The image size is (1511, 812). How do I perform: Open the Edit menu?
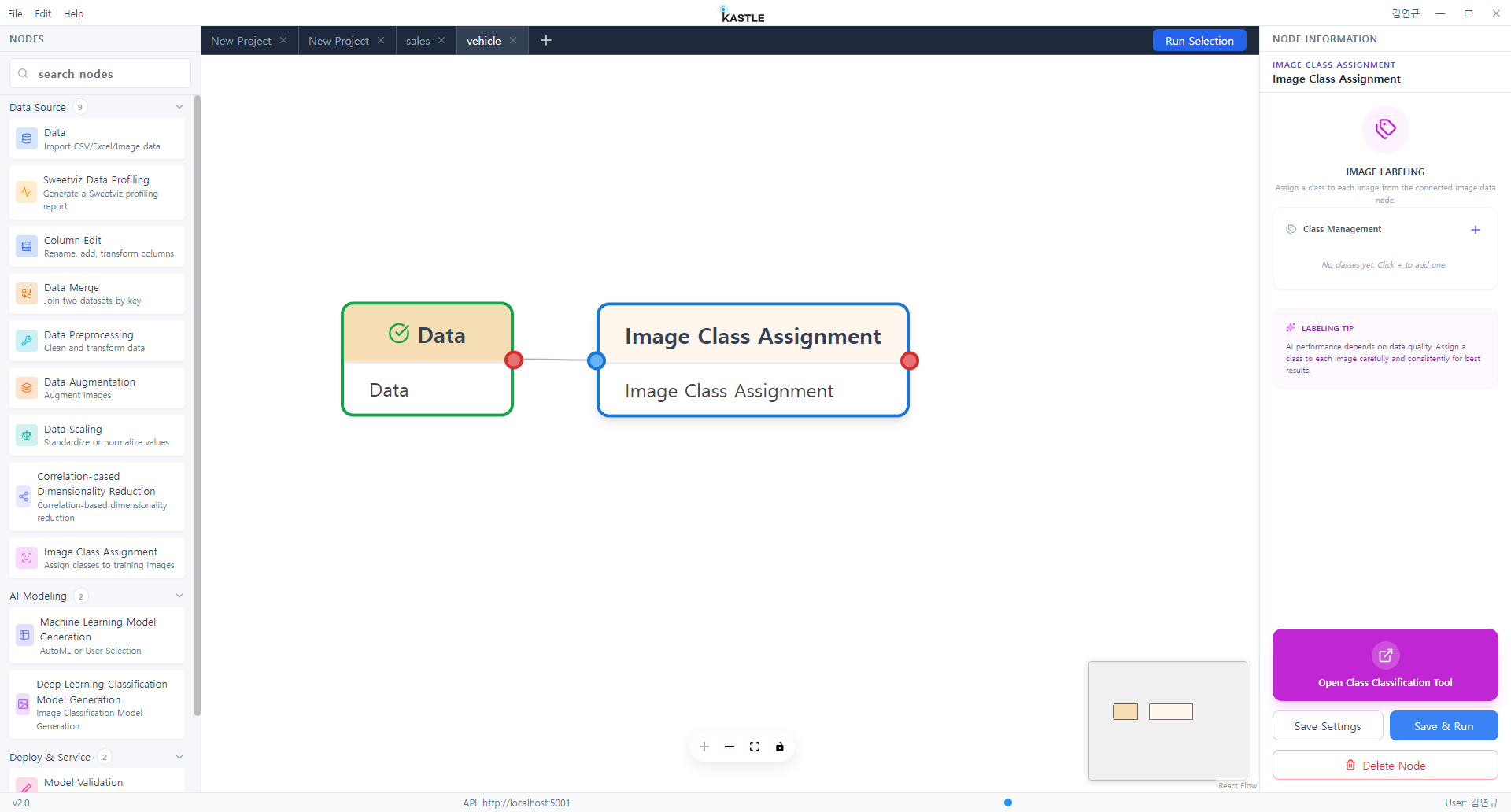tap(43, 13)
